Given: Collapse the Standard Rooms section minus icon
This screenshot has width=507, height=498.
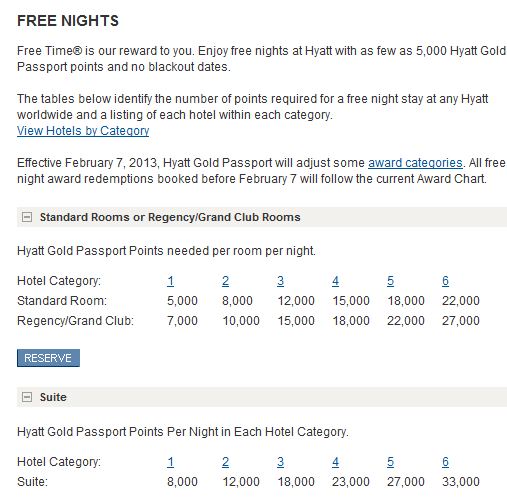Looking at the screenshot, I should tap(27, 217).
